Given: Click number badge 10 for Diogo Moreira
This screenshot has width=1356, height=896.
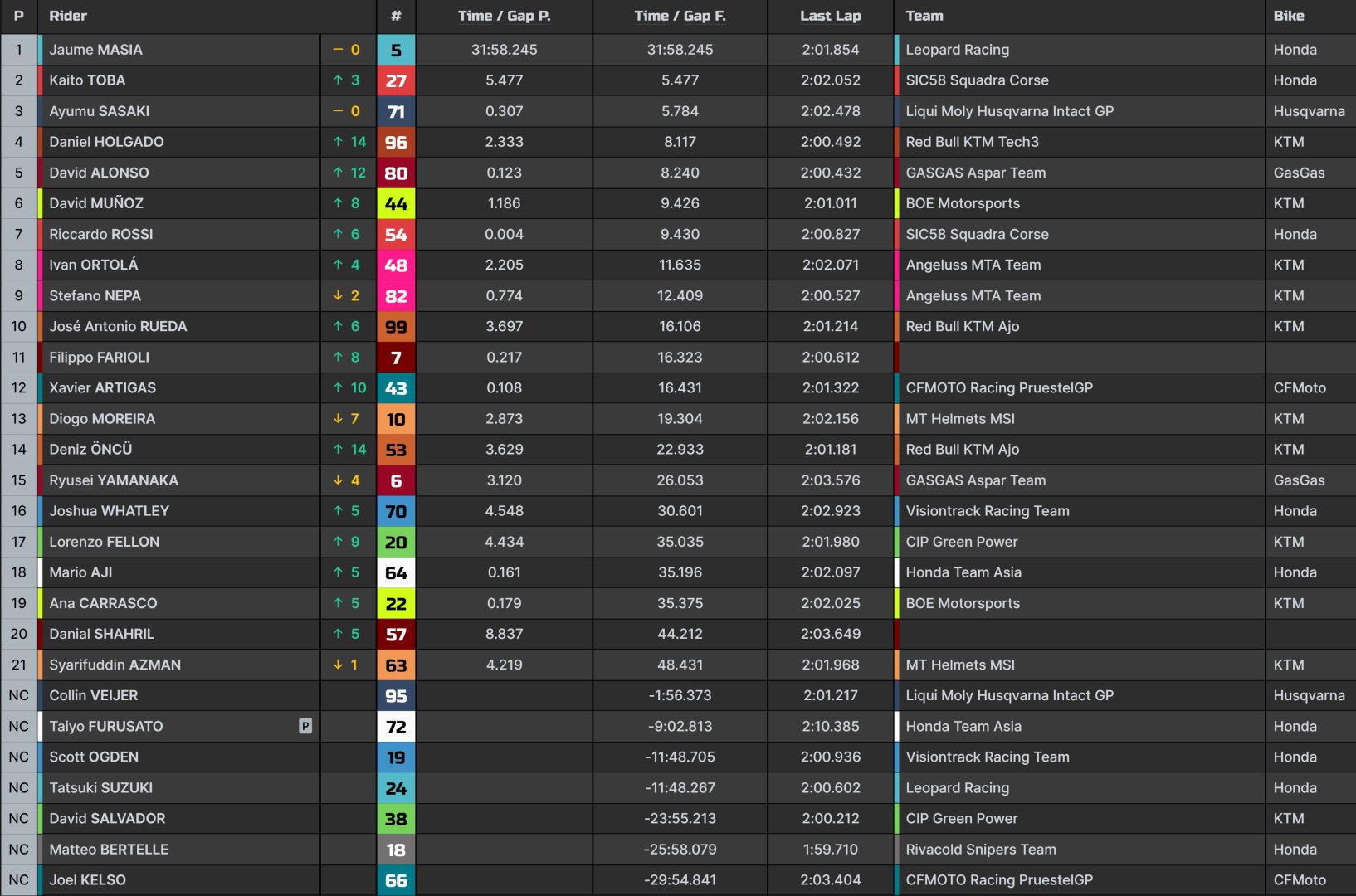Looking at the screenshot, I should point(396,419).
